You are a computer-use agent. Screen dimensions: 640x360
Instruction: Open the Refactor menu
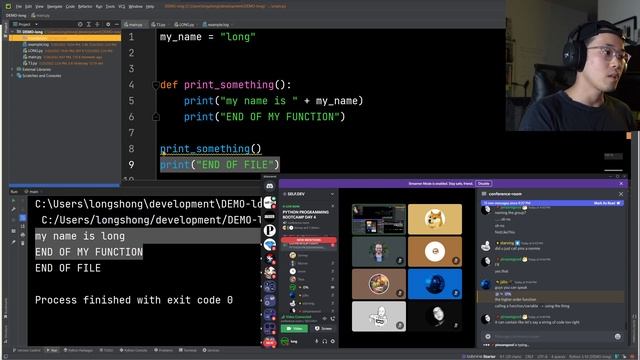point(85,7)
